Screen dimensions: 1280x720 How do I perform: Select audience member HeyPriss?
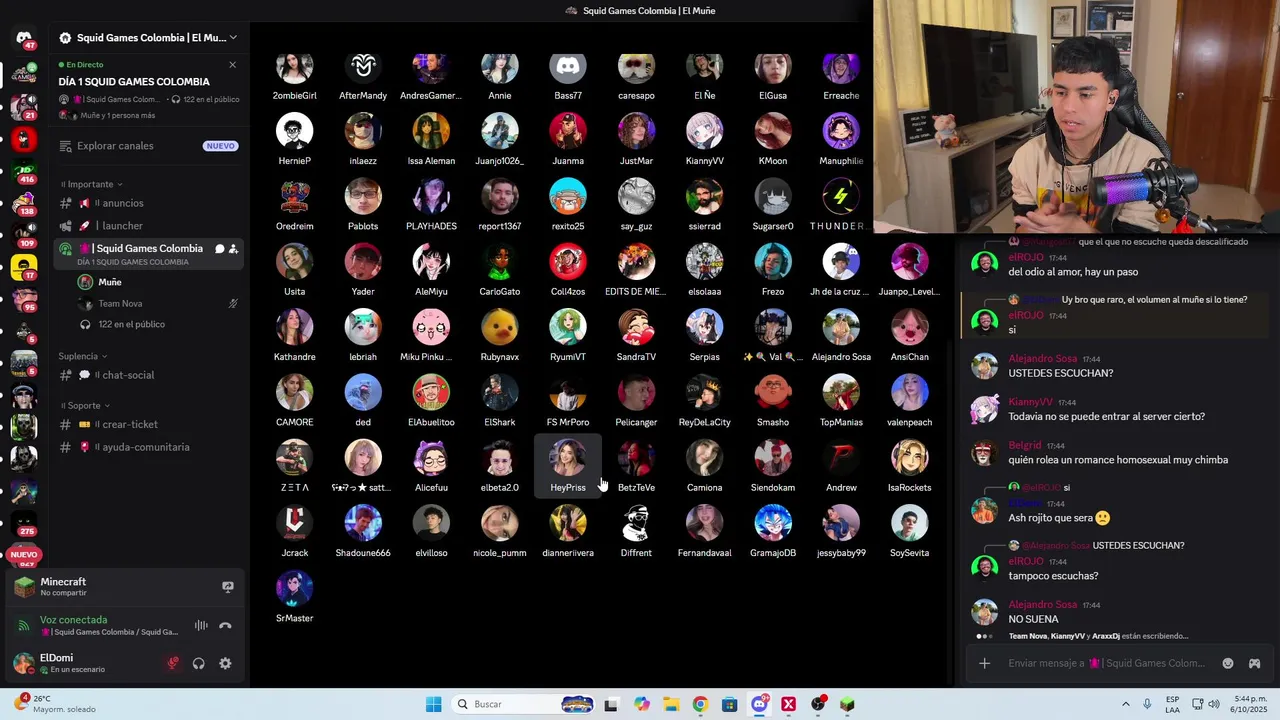(568, 466)
